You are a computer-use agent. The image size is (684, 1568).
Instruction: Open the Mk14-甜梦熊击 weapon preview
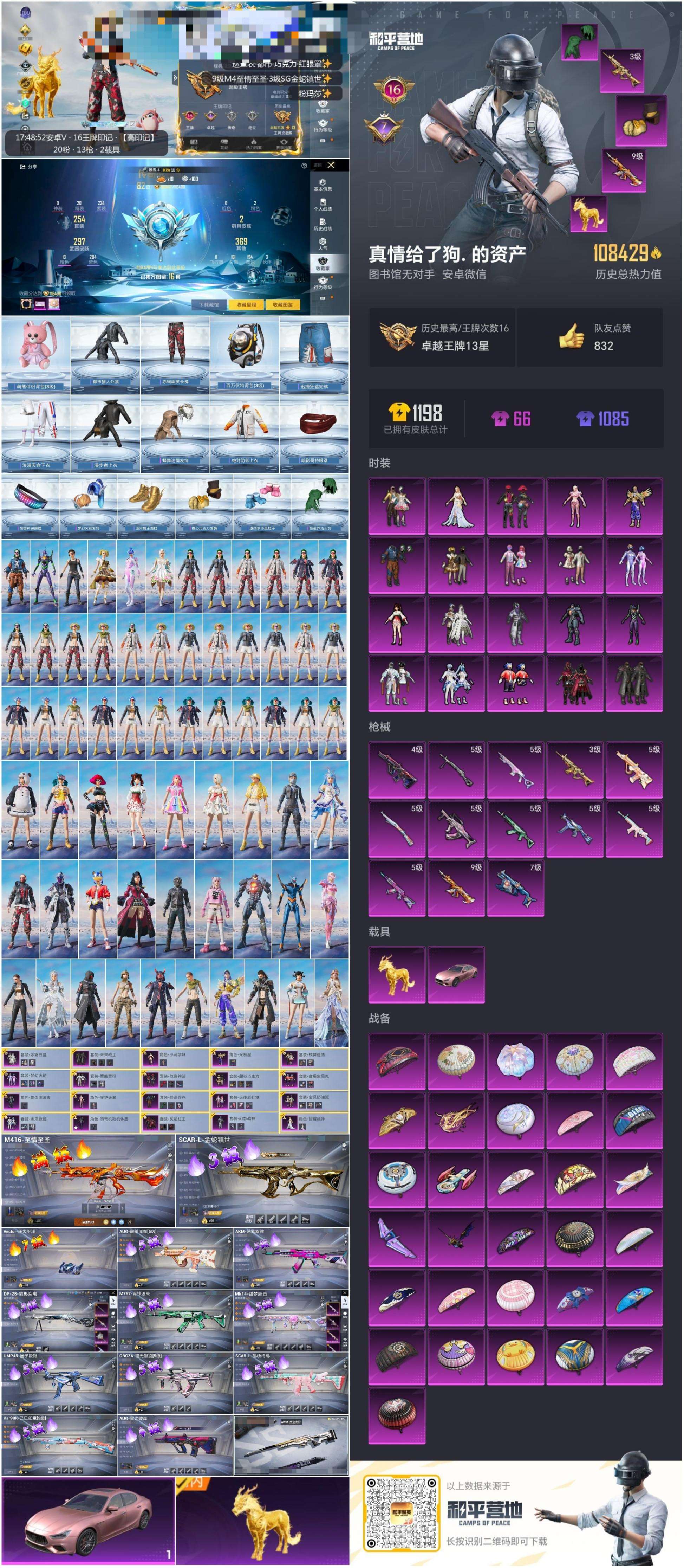pyautogui.click(x=292, y=1320)
